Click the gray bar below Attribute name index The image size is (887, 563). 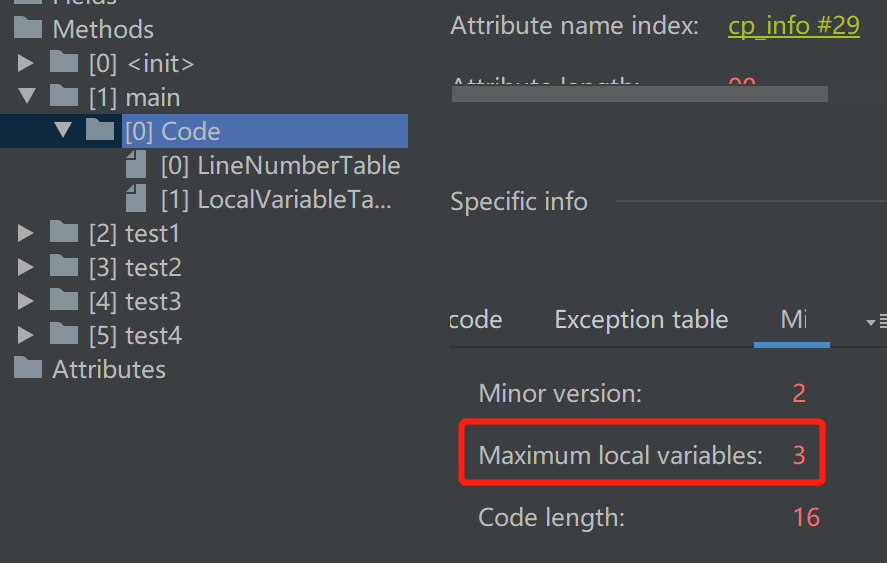(x=640, y=94)
